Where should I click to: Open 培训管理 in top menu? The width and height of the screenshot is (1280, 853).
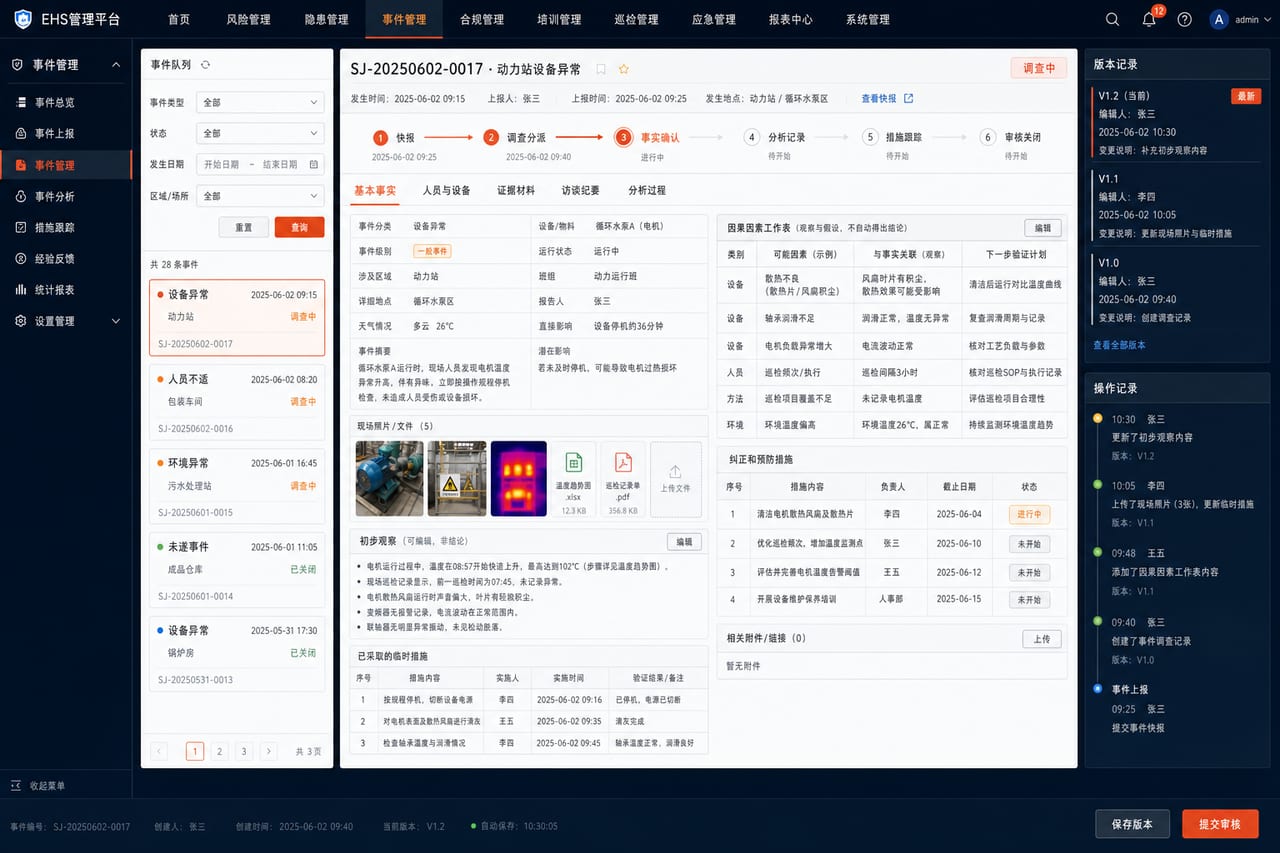click(x=558, y=19)
